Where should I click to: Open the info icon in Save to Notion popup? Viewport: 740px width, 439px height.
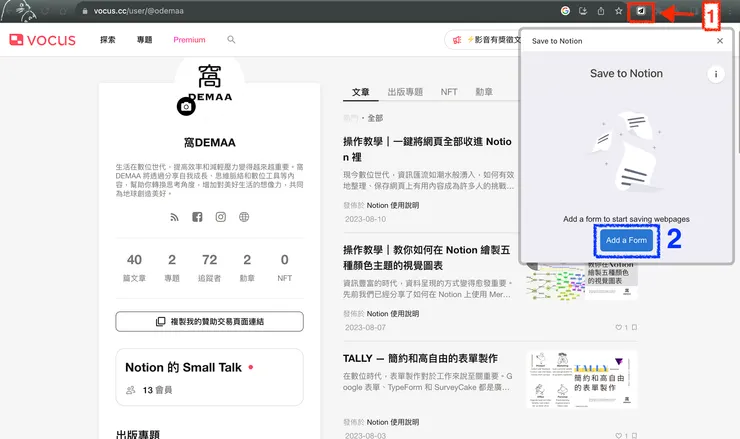pos(715,74)
